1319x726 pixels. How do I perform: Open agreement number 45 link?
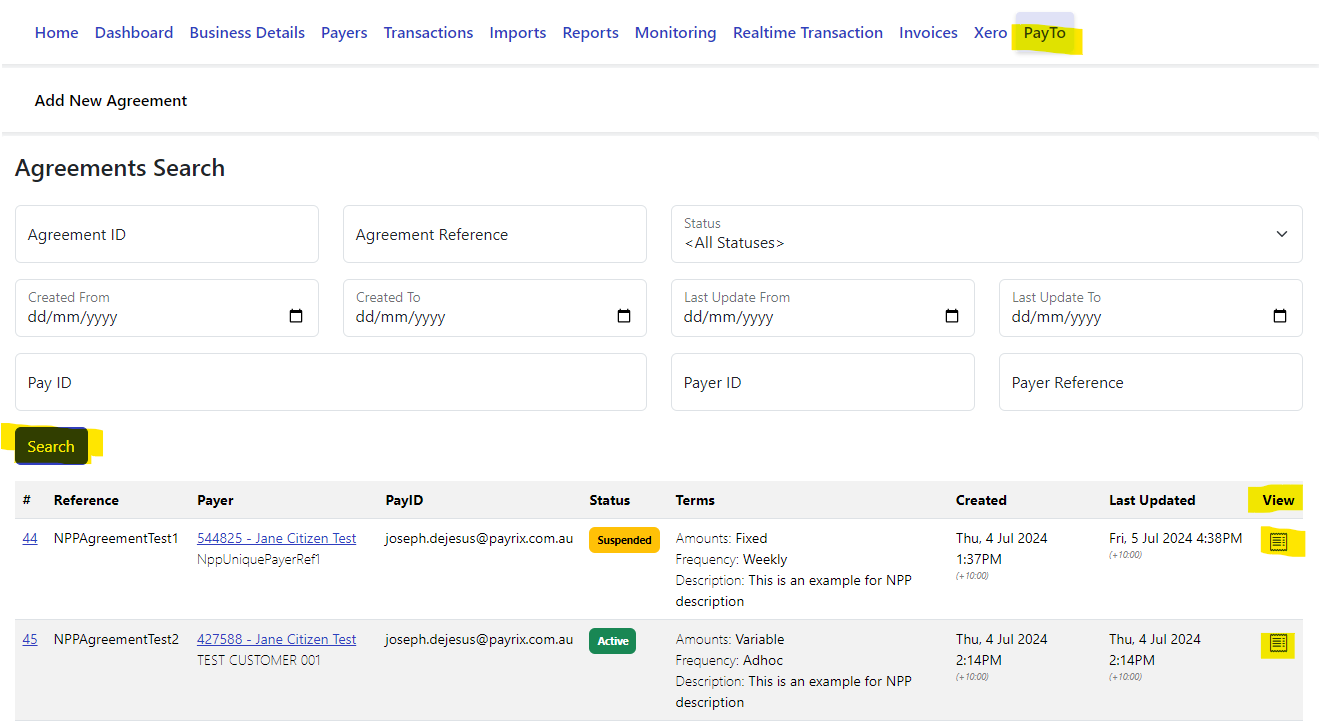tap(30, 639)
